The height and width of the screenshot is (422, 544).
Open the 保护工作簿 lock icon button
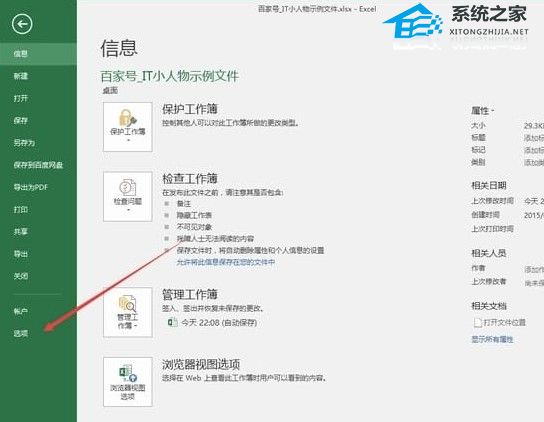coord(128,127)
